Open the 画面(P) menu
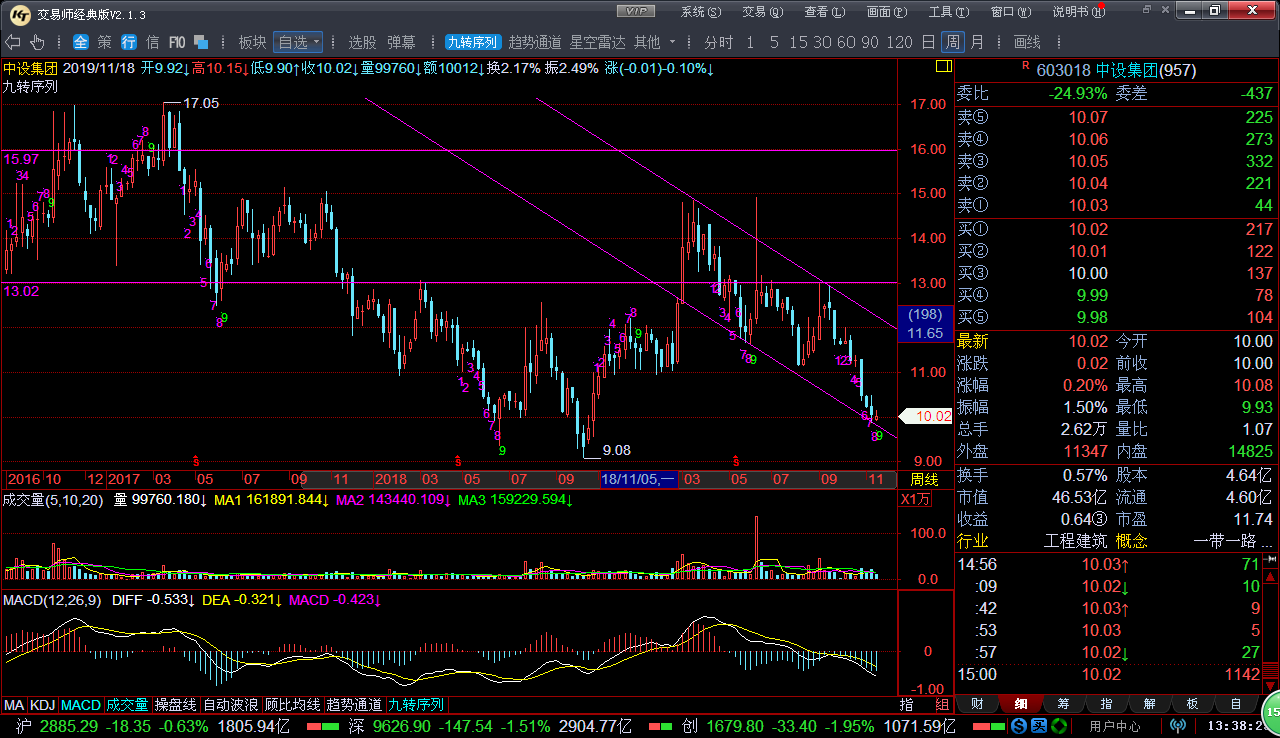This screenshot has height=738, width=1280. tap(886, 12)
